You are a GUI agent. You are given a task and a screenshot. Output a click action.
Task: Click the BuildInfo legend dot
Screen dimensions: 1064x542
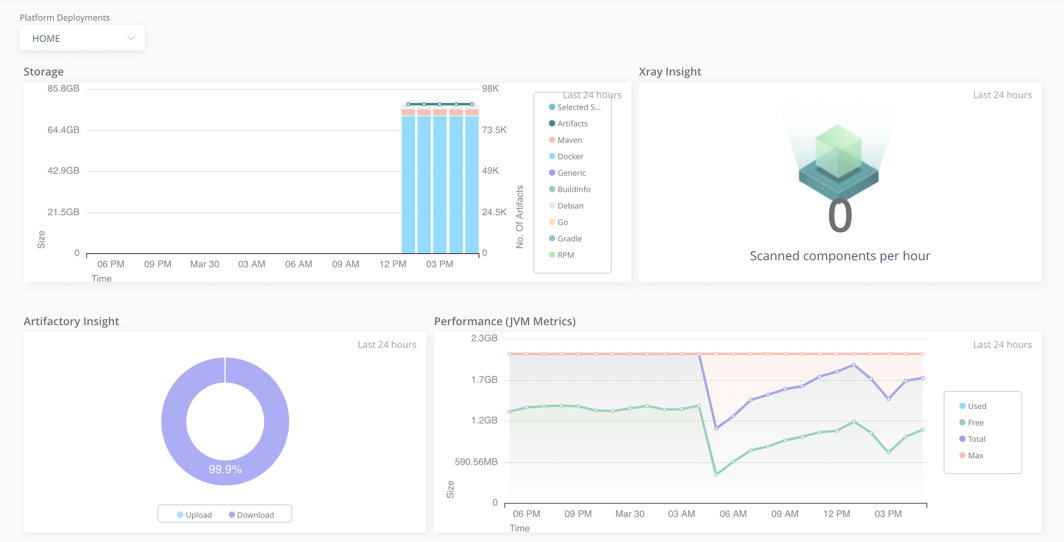552,189
